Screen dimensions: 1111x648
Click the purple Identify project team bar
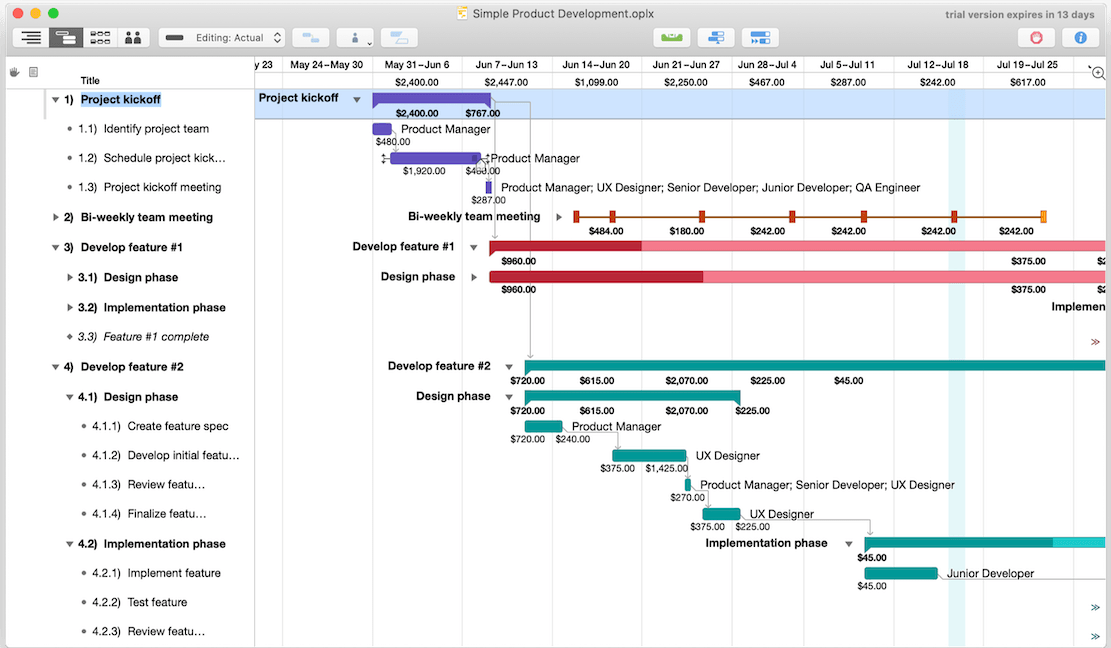pyautogui.click(x=382, y=129)
